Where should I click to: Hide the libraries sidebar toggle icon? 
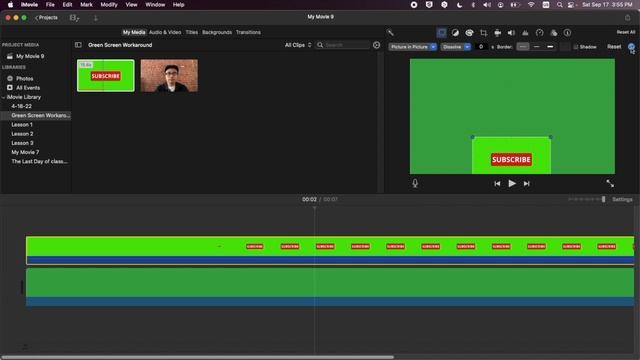[x=78, y=45]
